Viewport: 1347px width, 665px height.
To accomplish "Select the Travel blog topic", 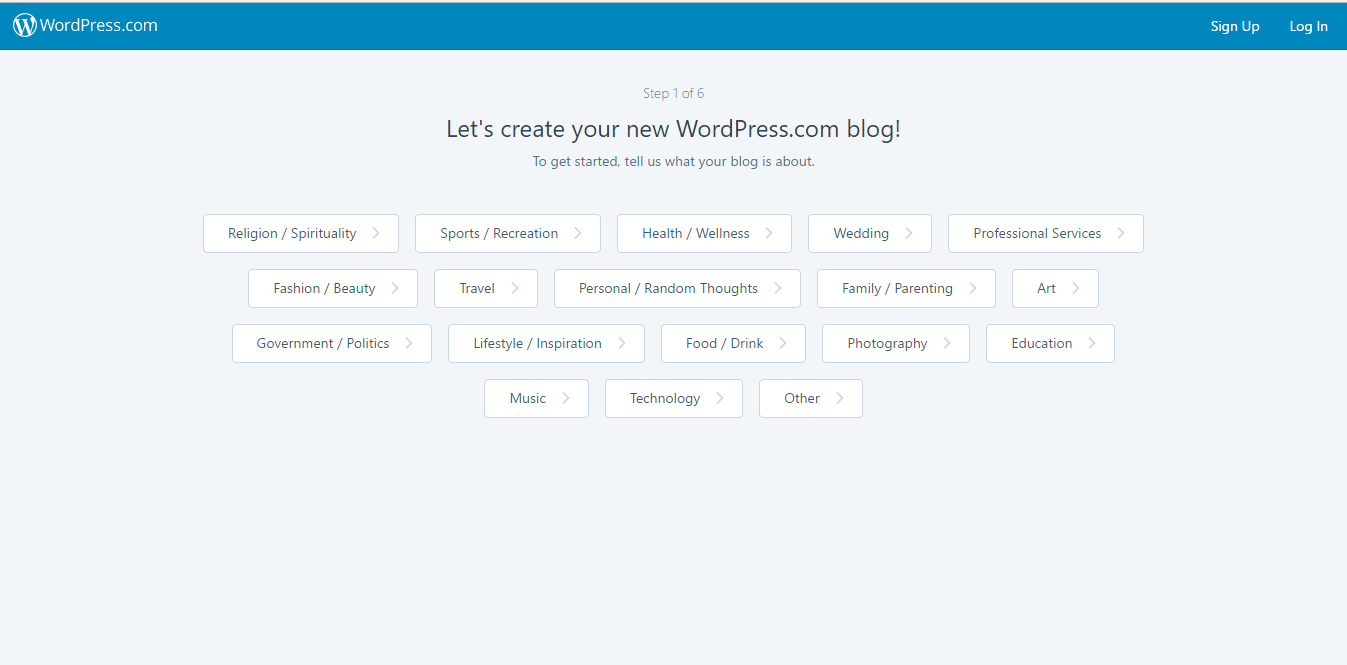I will (x=486, y=288).
